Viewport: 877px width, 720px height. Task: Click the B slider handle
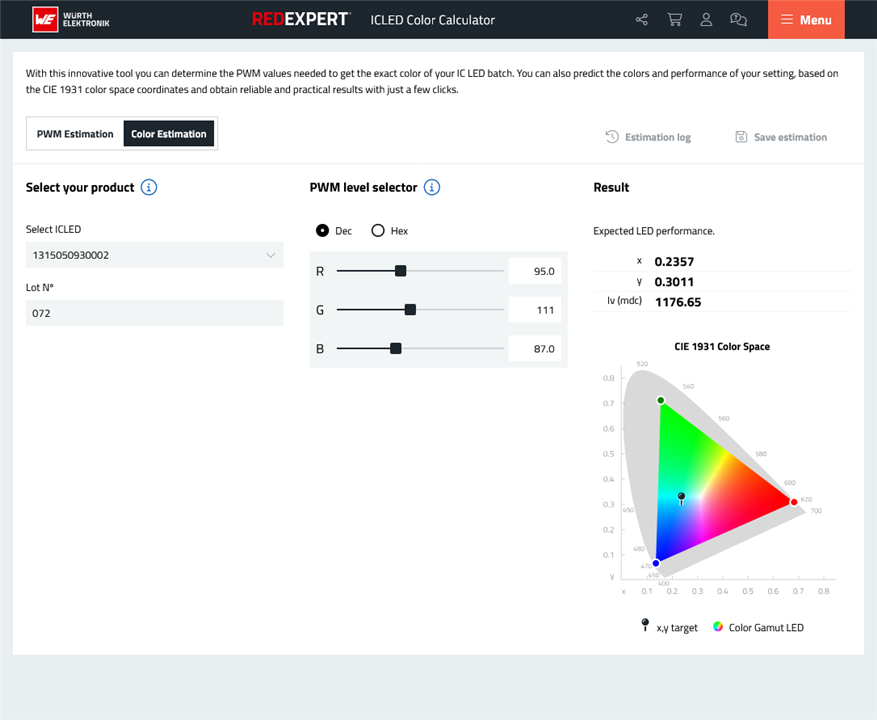pos(396,349)
